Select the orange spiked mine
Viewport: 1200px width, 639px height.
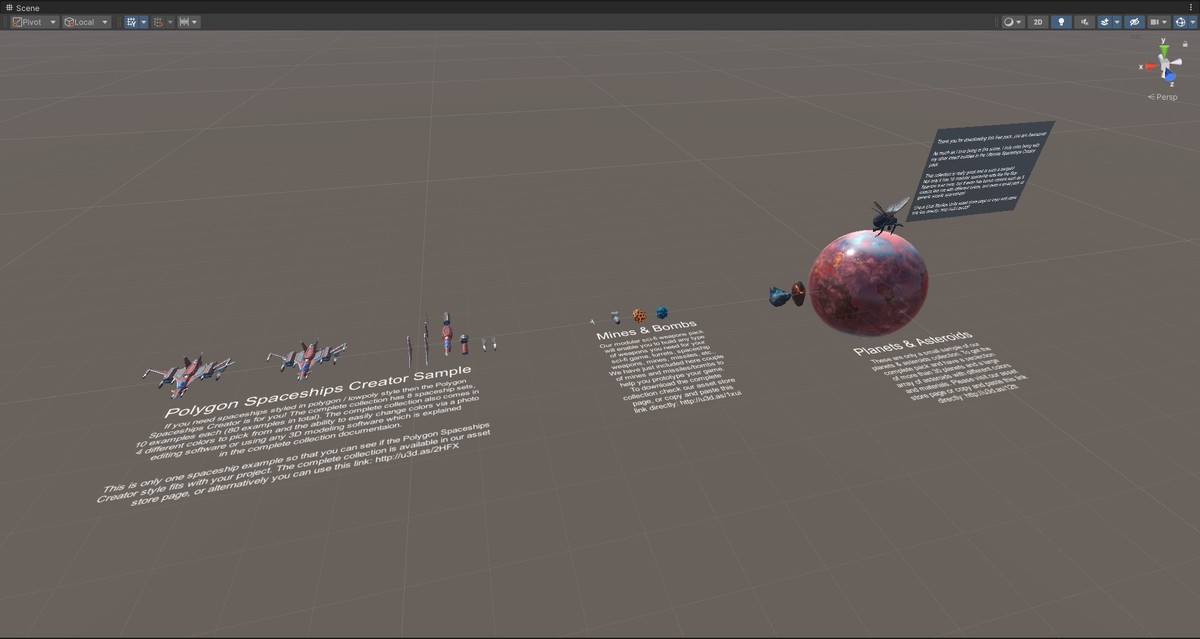coord(639,315)
